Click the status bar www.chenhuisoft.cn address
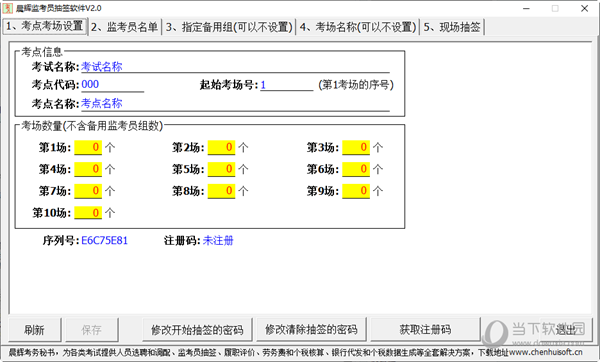The image size is (600, 362). [546, 352]
